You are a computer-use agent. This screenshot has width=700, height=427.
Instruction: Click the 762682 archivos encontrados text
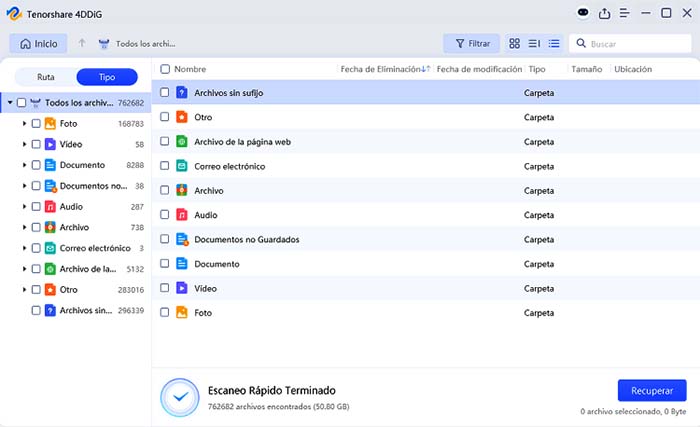(279, 406)
